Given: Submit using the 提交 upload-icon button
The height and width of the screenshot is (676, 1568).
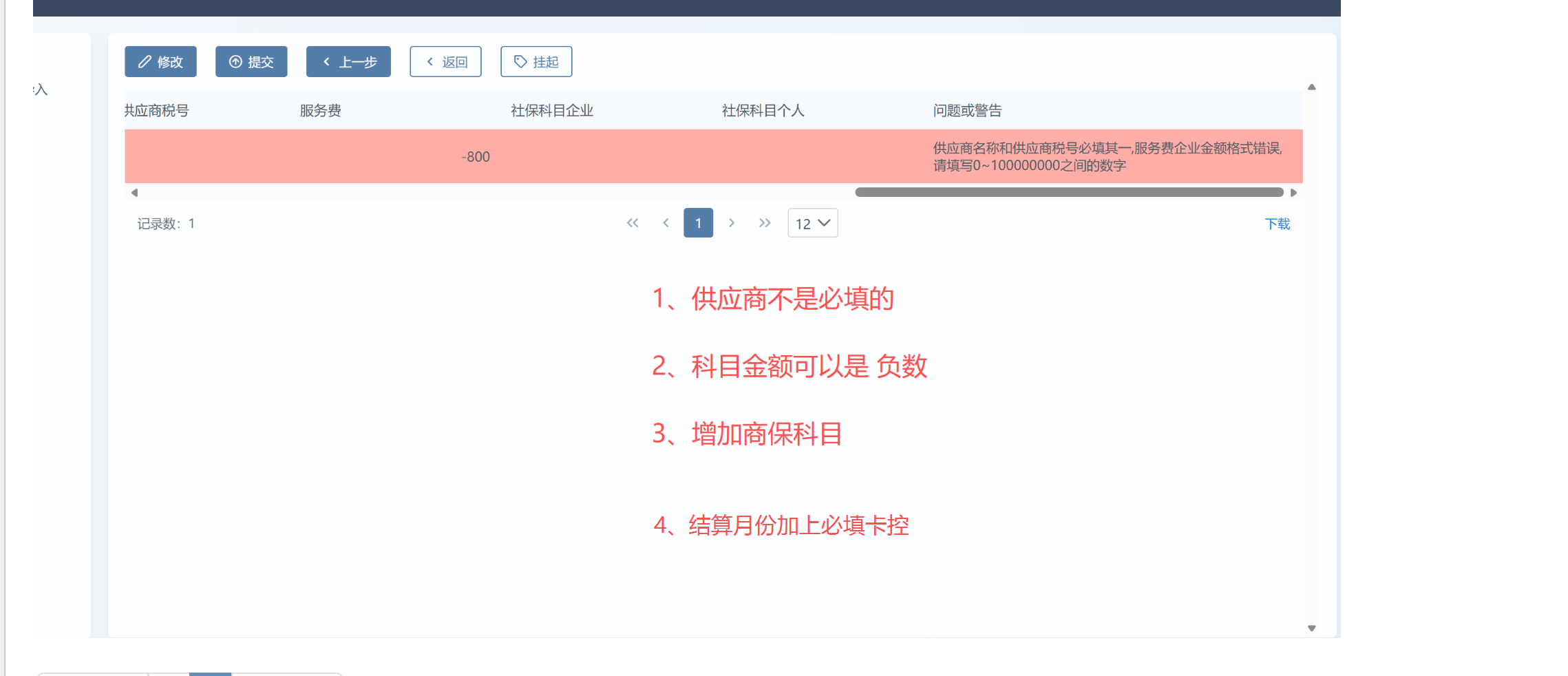Looking at the screenshot, I should coord(251,62).
